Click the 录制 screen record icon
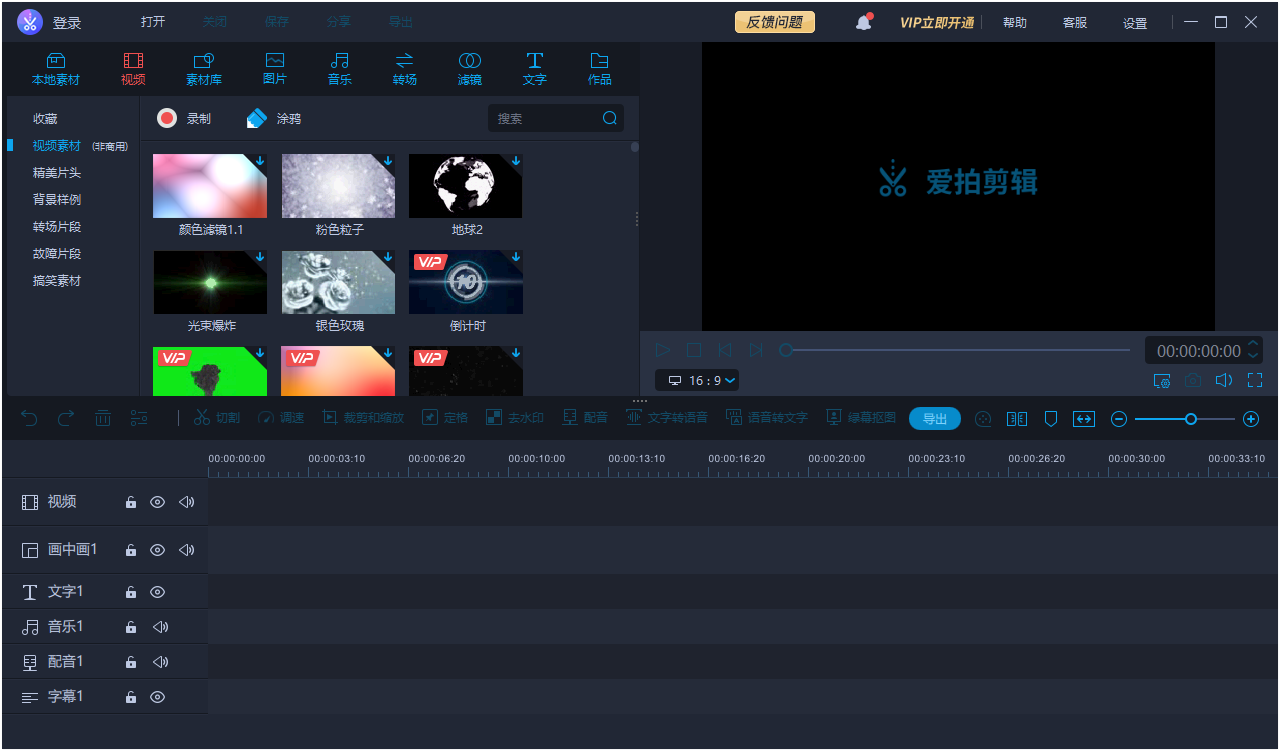1280x751 pixels. 166,117
